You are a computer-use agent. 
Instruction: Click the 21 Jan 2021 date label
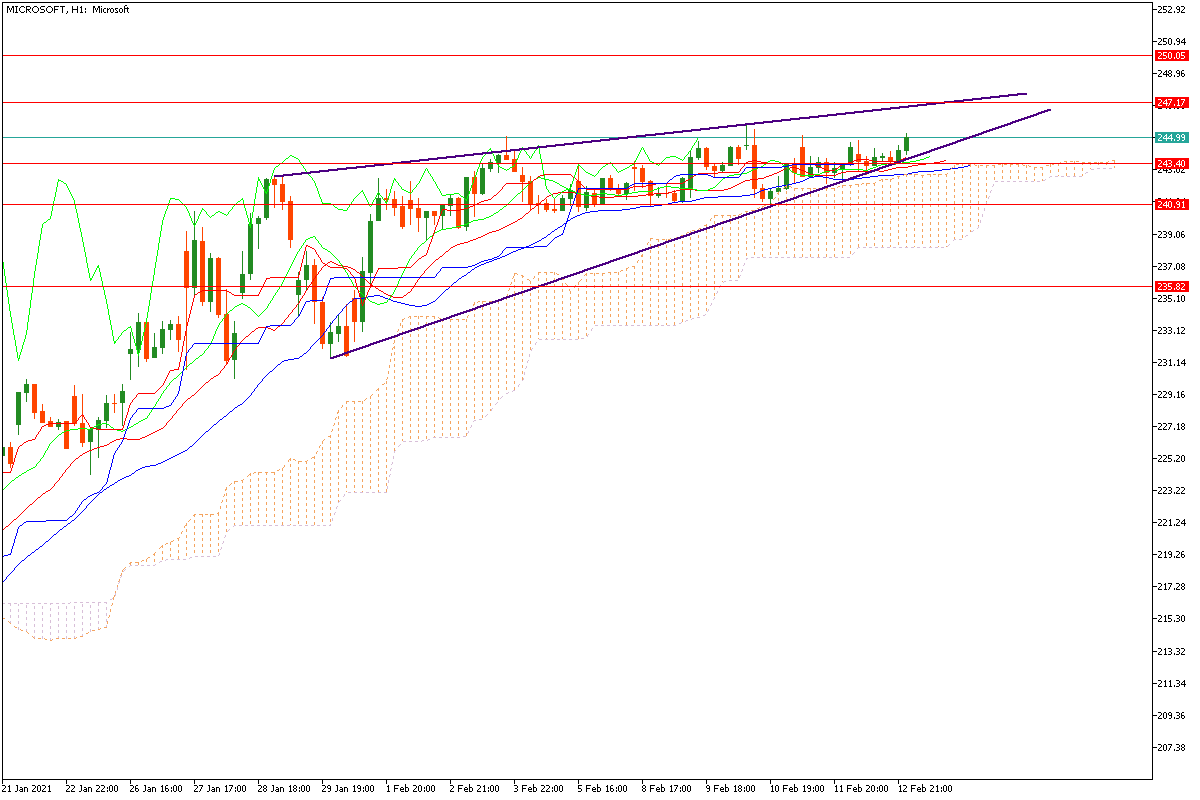click(27, 788)
